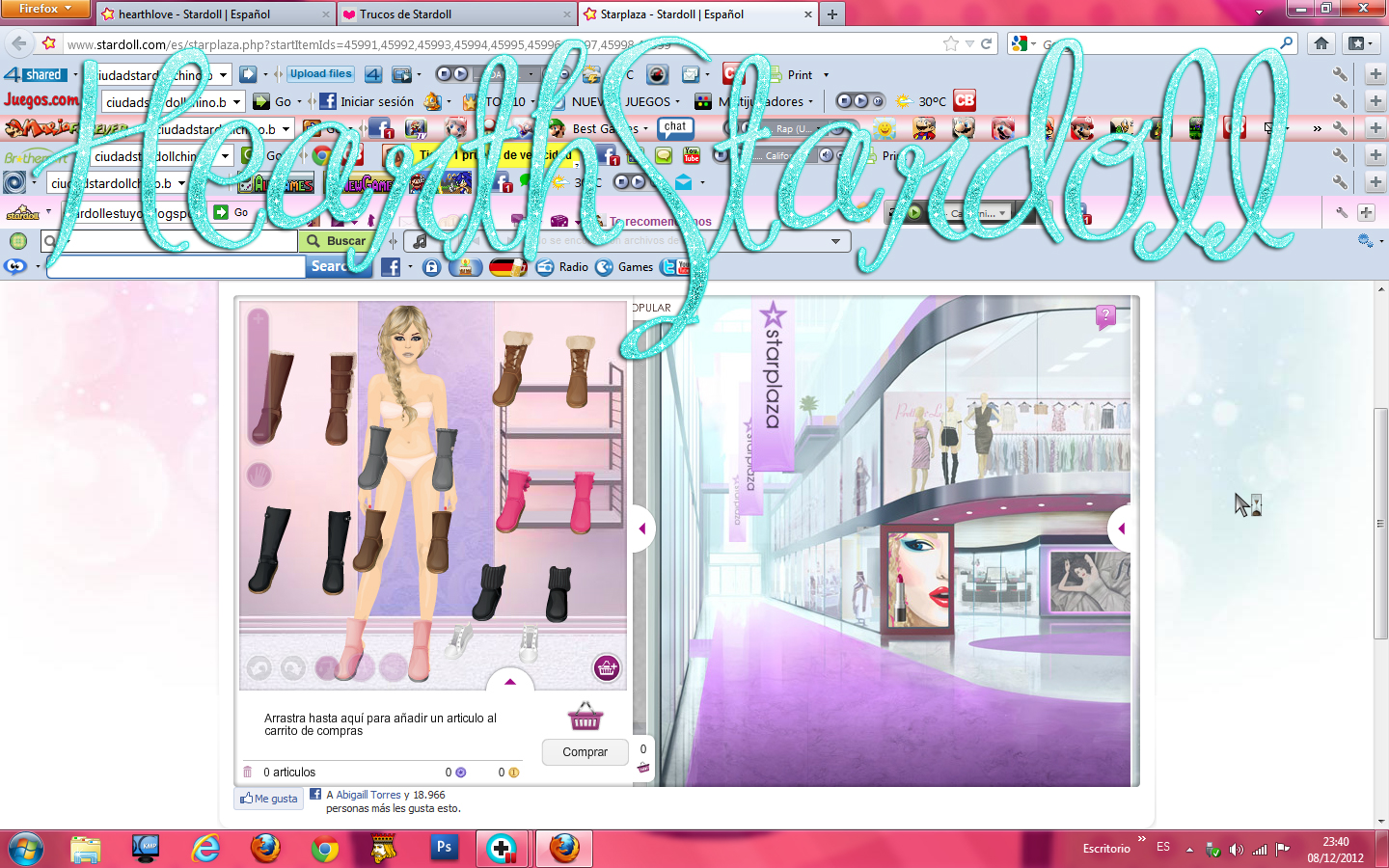Open the dropdown arrow of the 4shared search box
The height and width of the screenshot is (868, 1389).
pyautogui.click(x=223, y=74)
